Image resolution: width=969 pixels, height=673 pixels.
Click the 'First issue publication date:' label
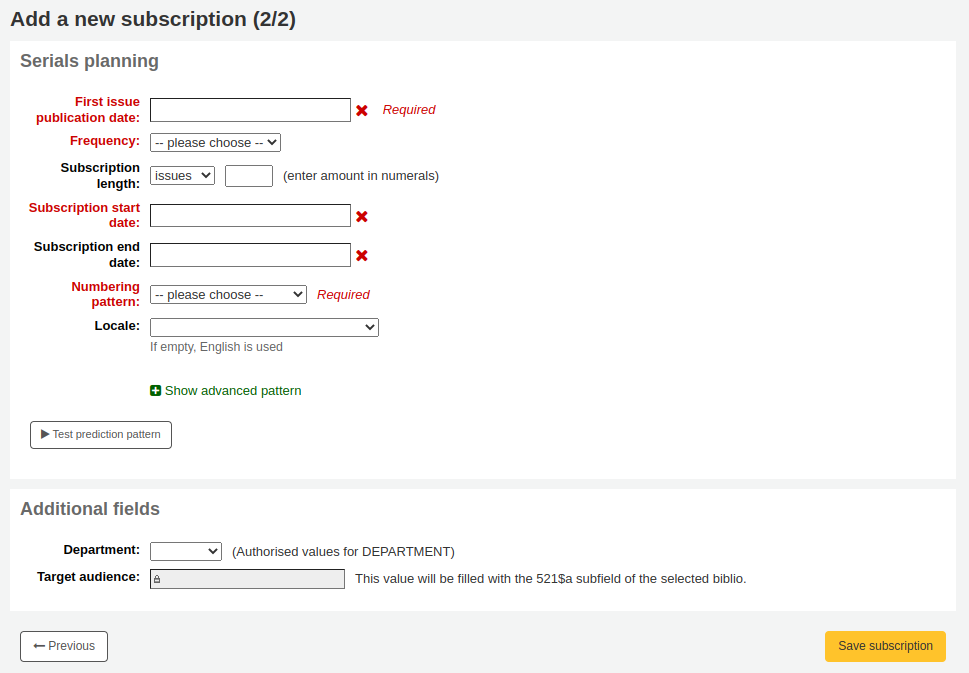(x=88, y=109)
